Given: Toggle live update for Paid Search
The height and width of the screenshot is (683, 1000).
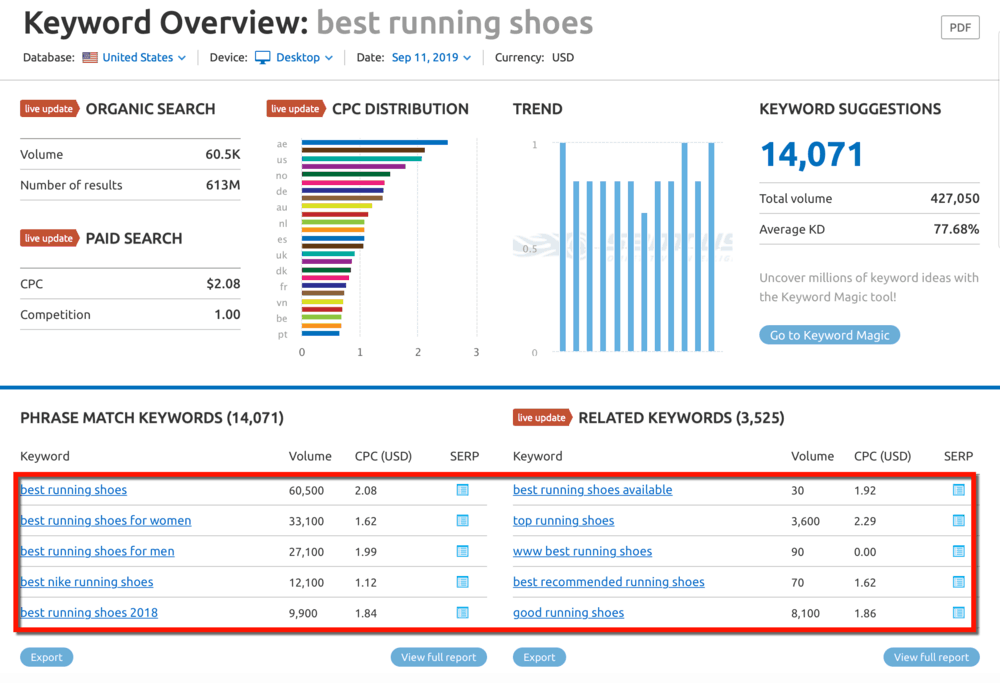Looking at the screenshot, I should coord(49,238).
